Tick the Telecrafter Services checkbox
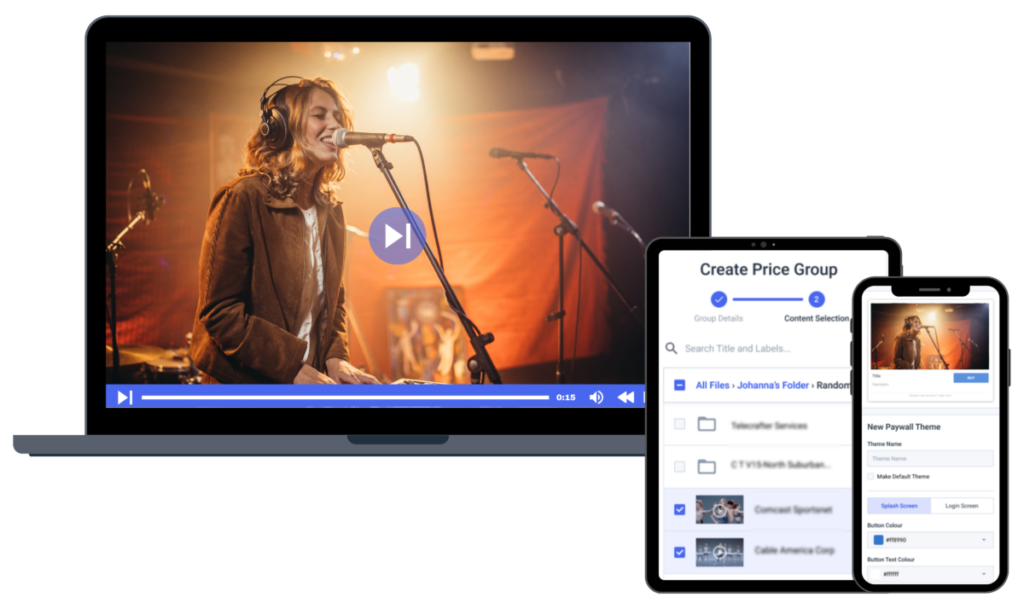 click(x=680, y=424)
